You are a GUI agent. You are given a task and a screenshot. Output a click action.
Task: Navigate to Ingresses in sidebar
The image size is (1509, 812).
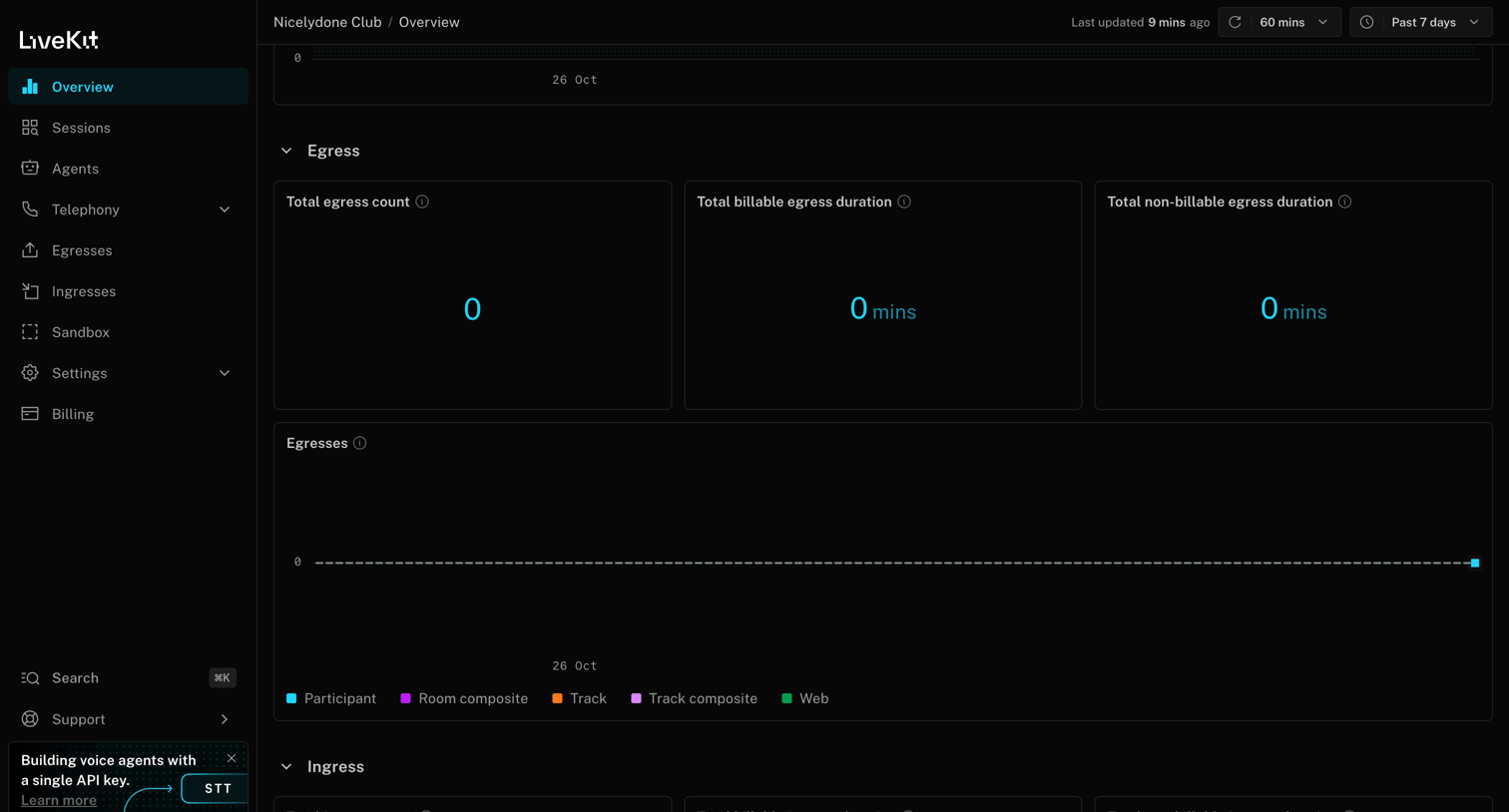click(128, 291)
